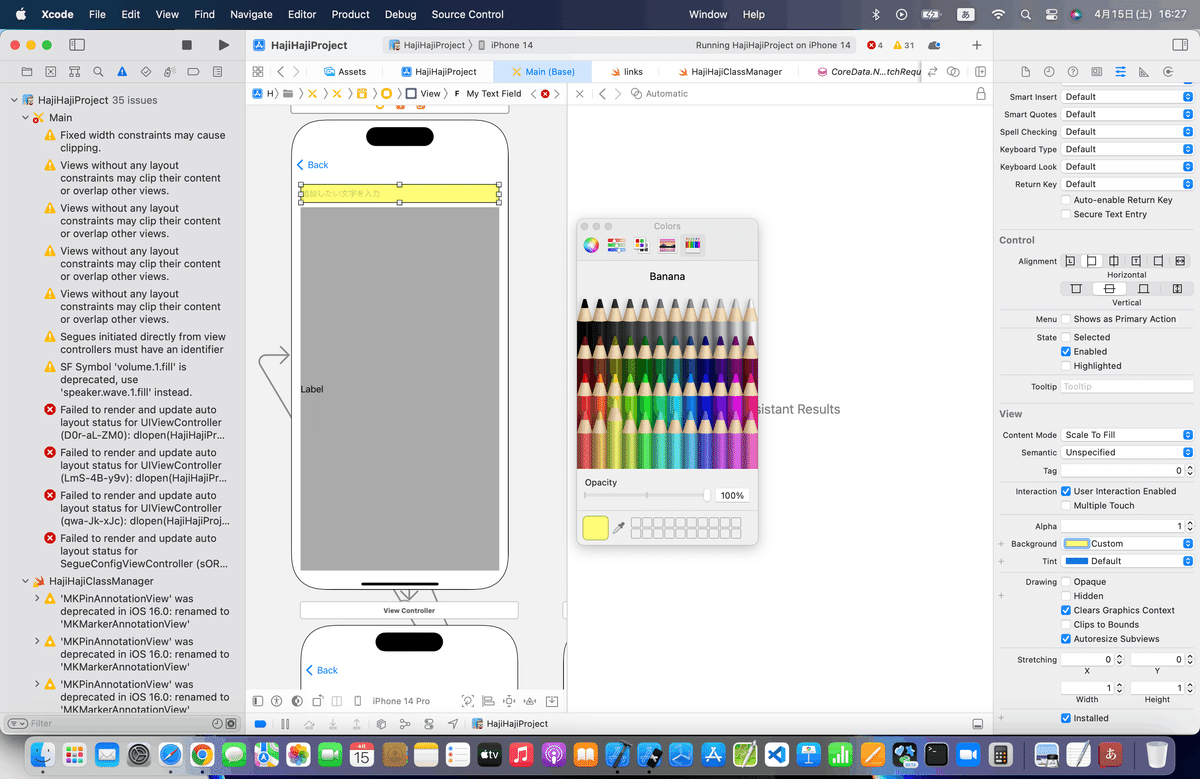Enable Multiple Touch checkbox
The width and height of the screenshot is (1200, 779).
[1066, 506]
